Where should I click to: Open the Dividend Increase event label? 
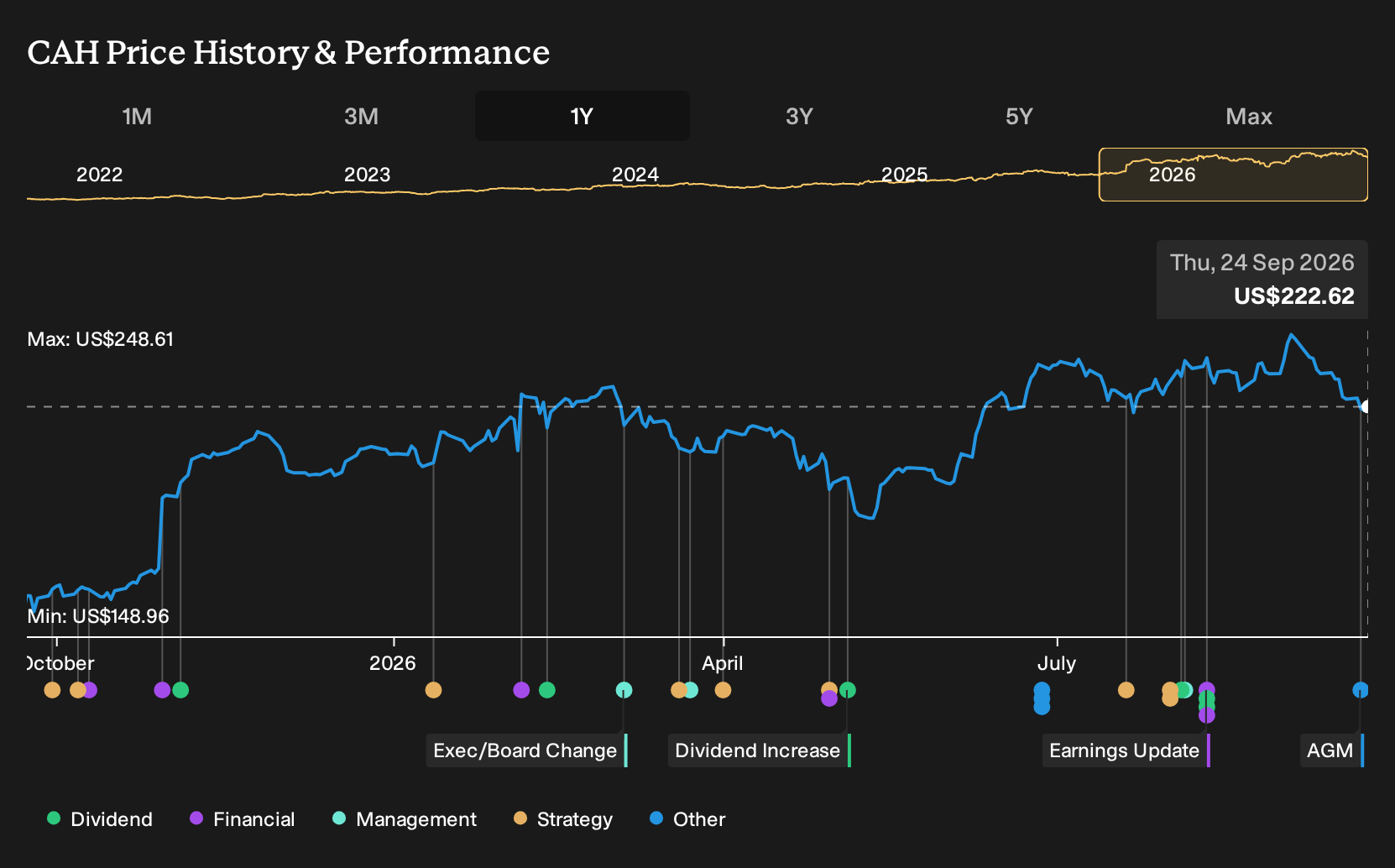tap(760, 750)
